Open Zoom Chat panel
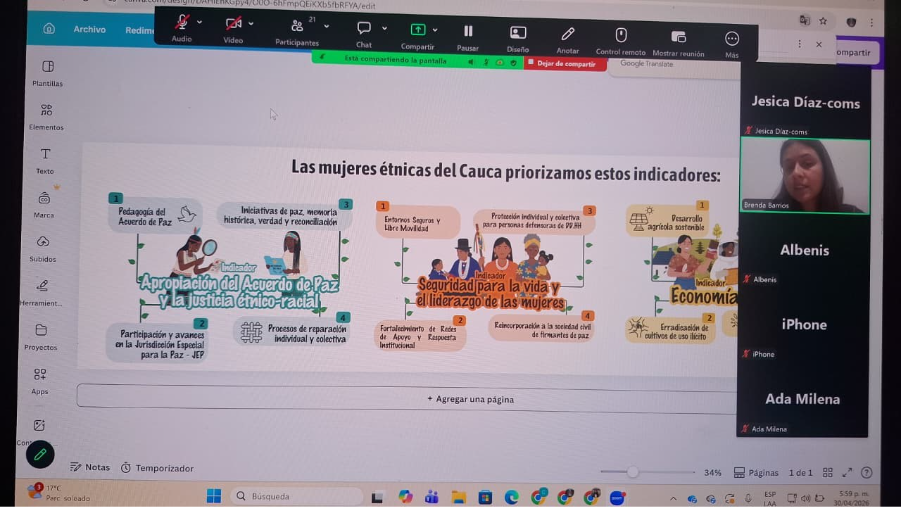Screen dimensions: 901x507 coord(364,33)
